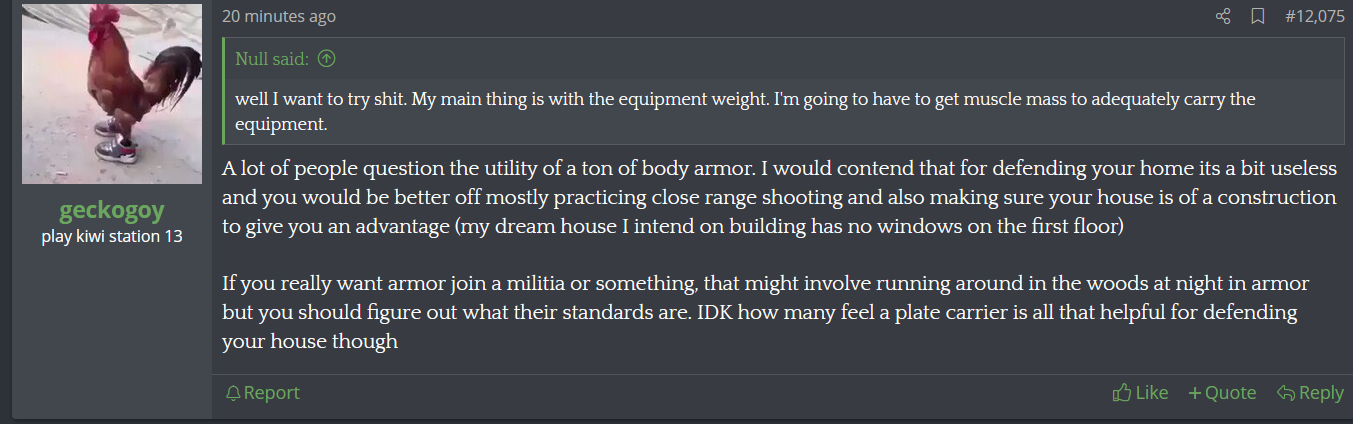Screen dimensions: 1353x424
Task: Click the bell icon next to Report
Action: pyautogui.click(x=233, y=393)
